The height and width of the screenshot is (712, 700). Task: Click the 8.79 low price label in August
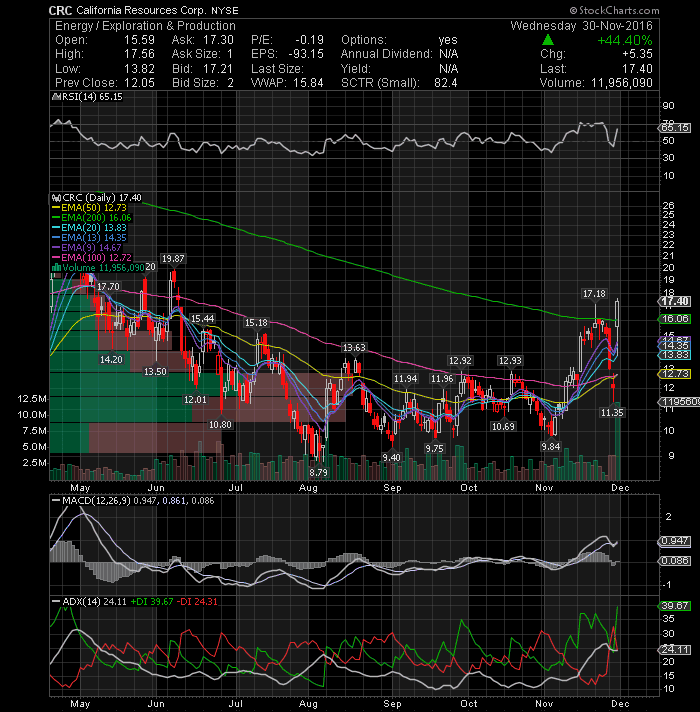[318, 472]
